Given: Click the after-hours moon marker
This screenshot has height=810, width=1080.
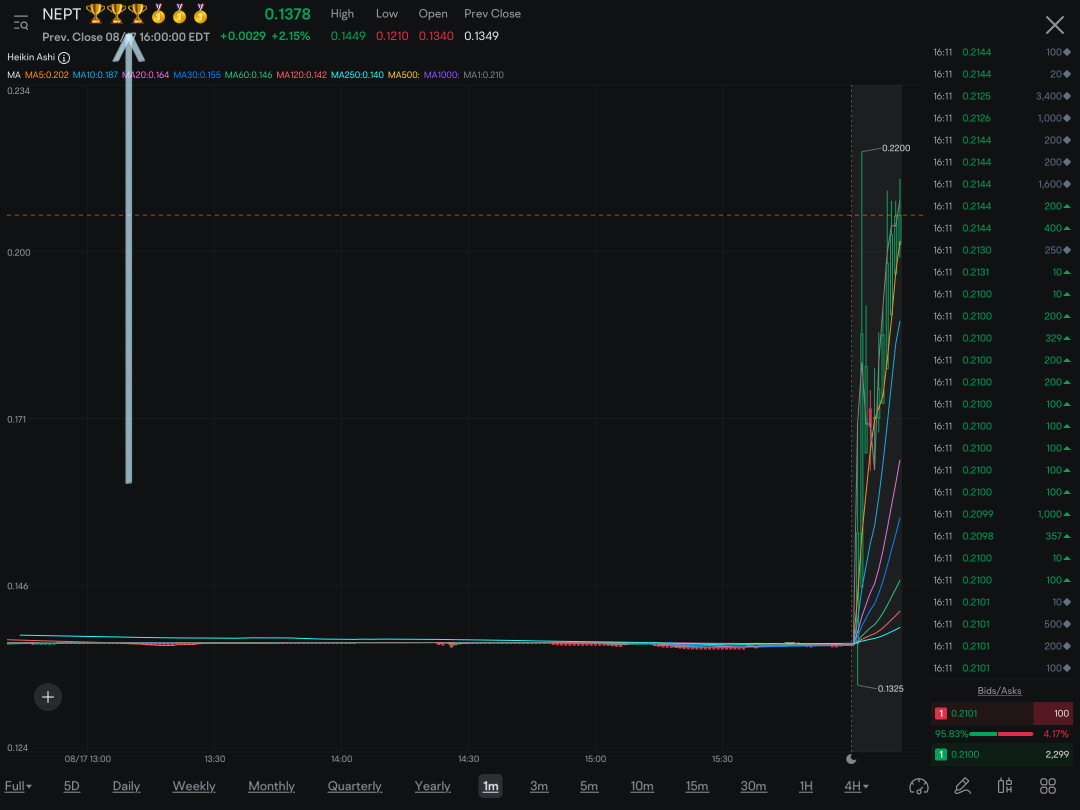Looking at the screenshot, I should pos(851,759).
